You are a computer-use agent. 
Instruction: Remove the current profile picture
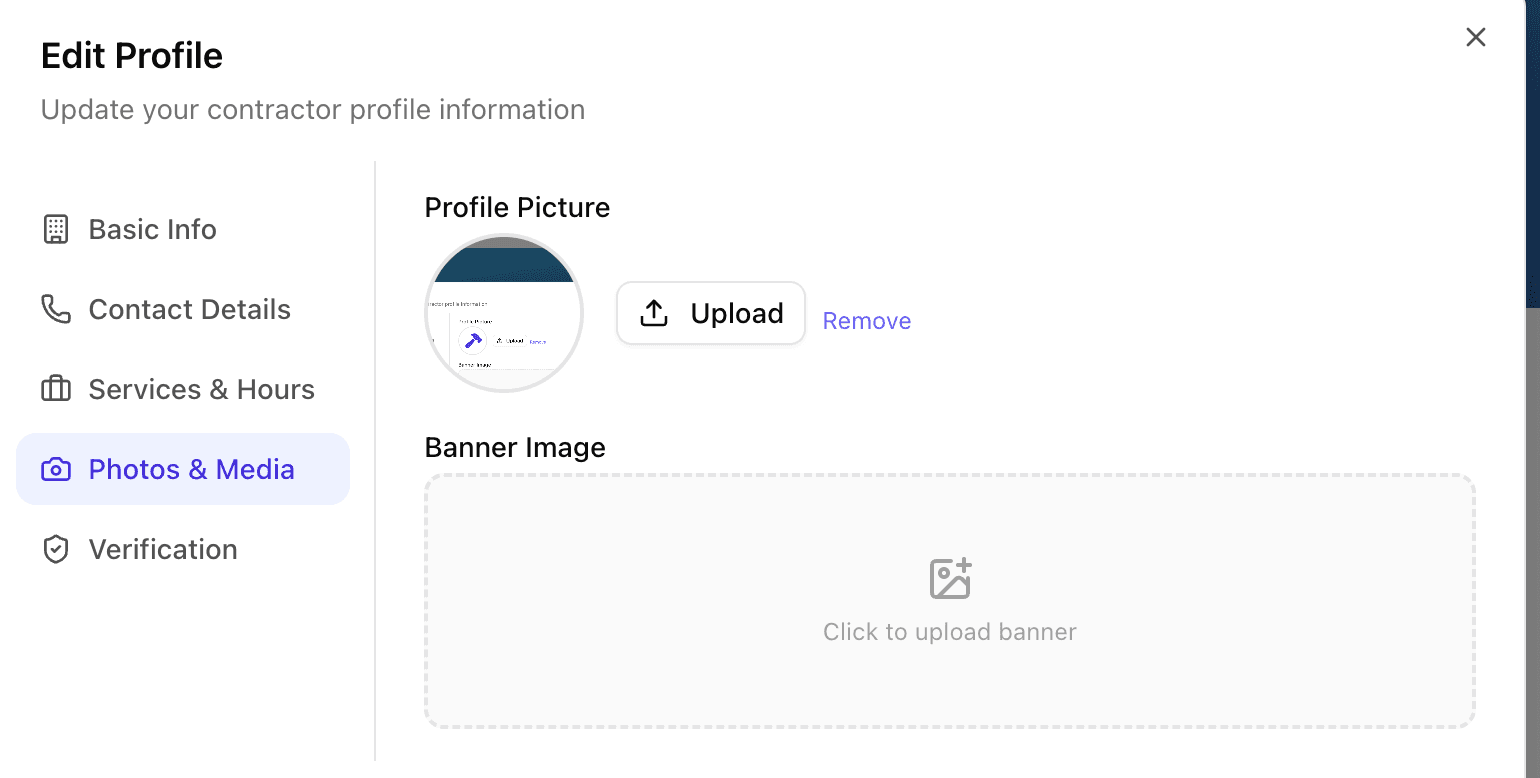pos(867,321)
